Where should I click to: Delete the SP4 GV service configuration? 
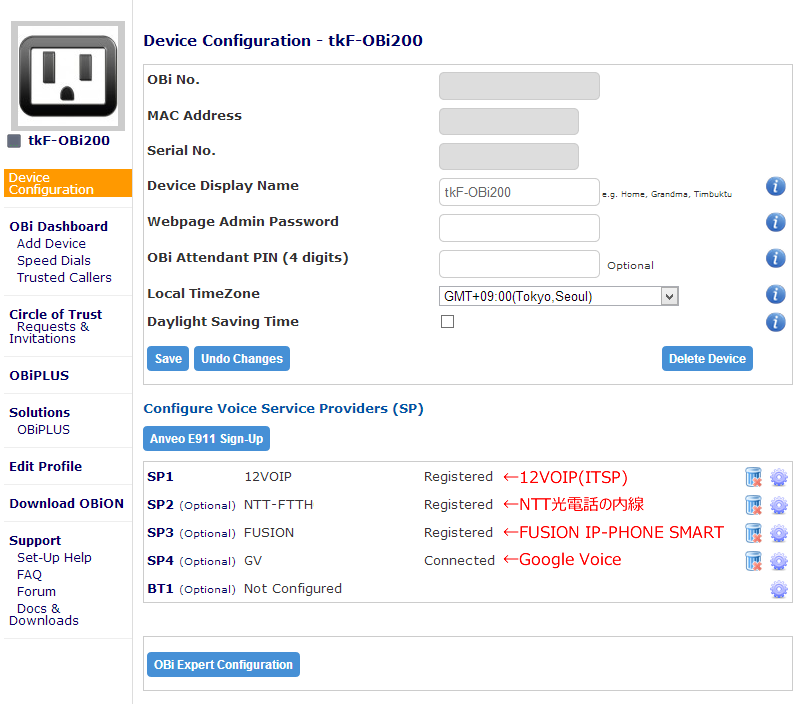pyautogui.click(x=753, y=561)
